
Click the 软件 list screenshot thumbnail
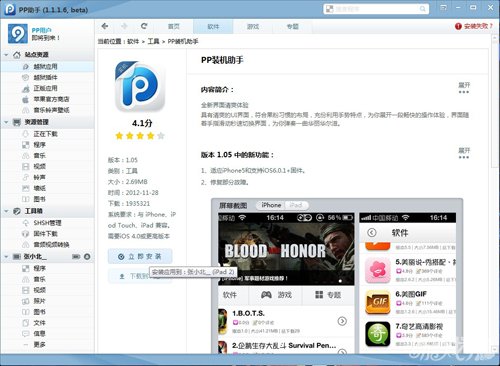pos(408,283)
